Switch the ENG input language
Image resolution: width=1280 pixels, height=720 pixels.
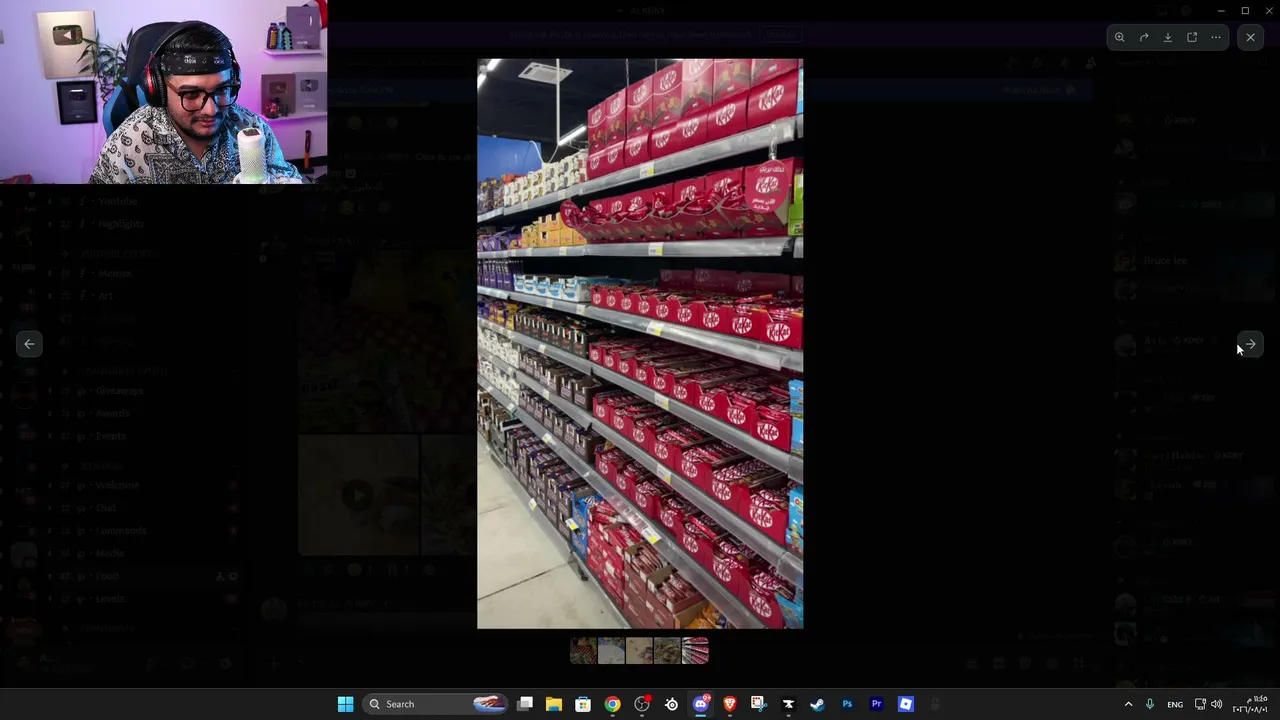point(1175,704)
